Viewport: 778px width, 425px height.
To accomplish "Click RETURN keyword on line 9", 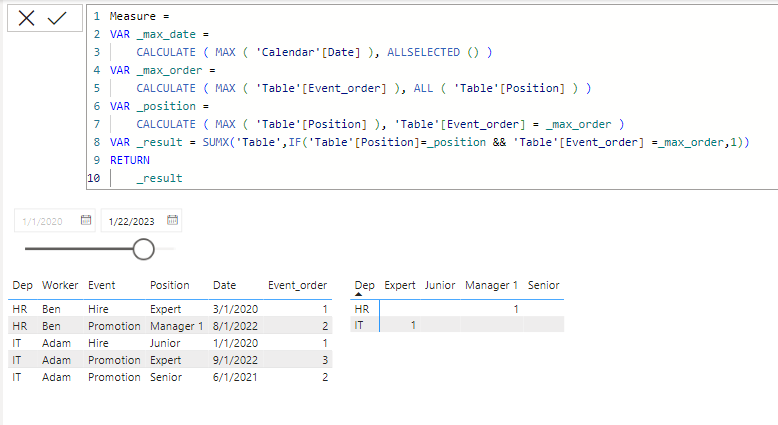I will pos(130,160).
